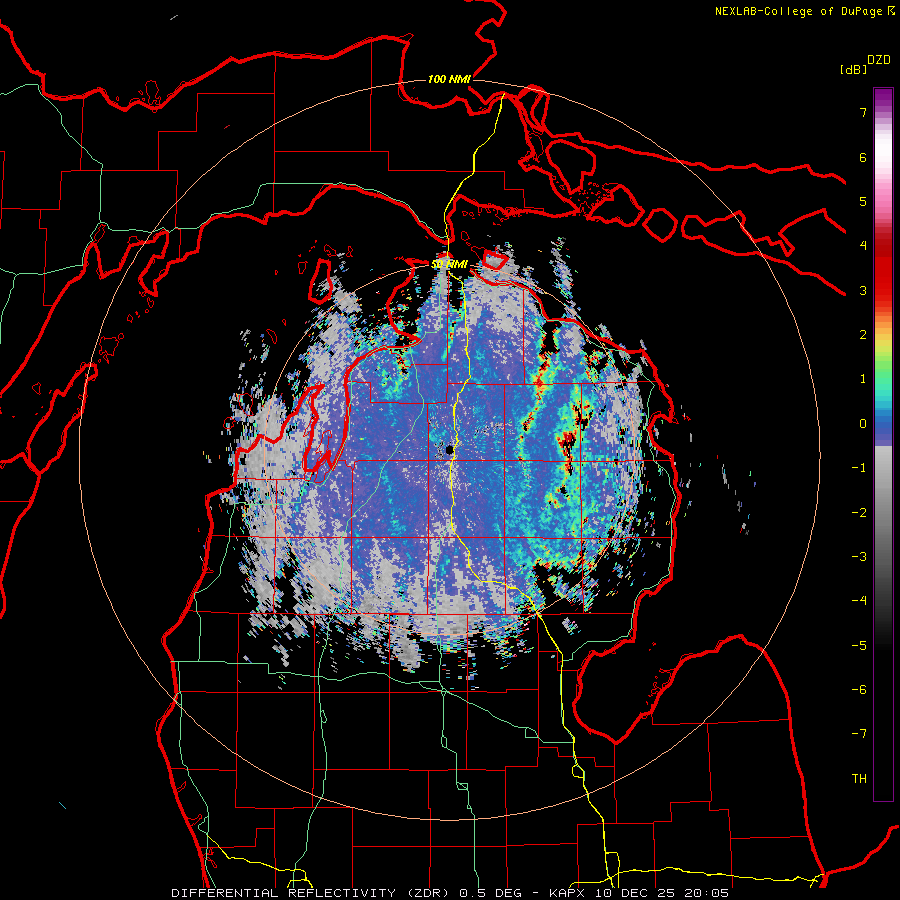
Task: Click the -6 value on color scale
Action: point(859,690)
